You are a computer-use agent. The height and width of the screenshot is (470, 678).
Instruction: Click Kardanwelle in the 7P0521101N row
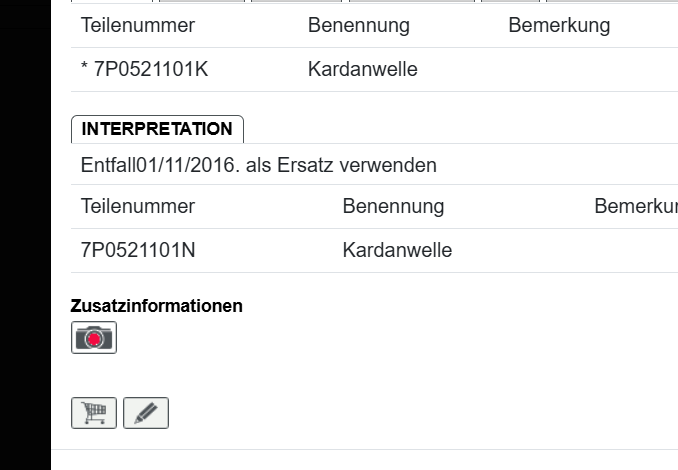click(x=397, y=250)
